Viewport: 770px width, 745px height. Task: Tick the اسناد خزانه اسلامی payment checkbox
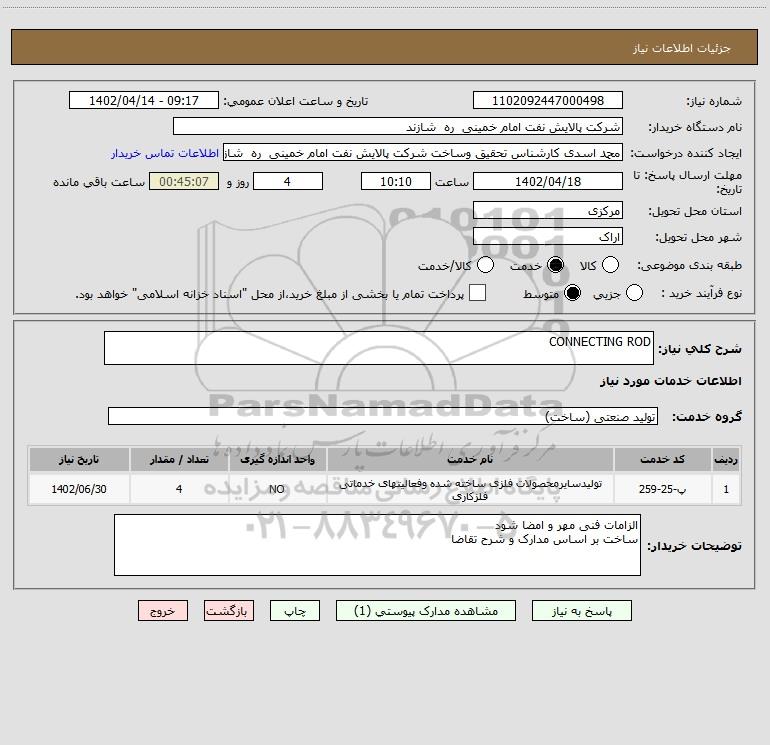coord(477,293)
